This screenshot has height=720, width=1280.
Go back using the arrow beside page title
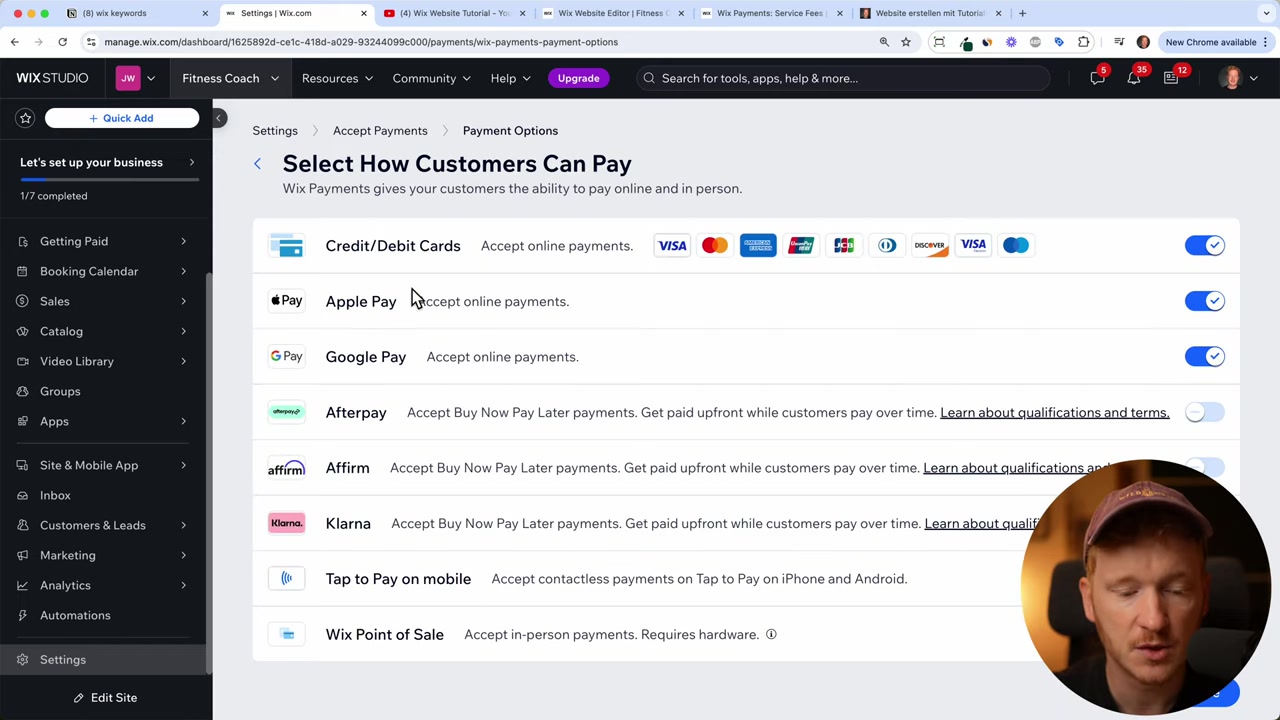[257, 164]
